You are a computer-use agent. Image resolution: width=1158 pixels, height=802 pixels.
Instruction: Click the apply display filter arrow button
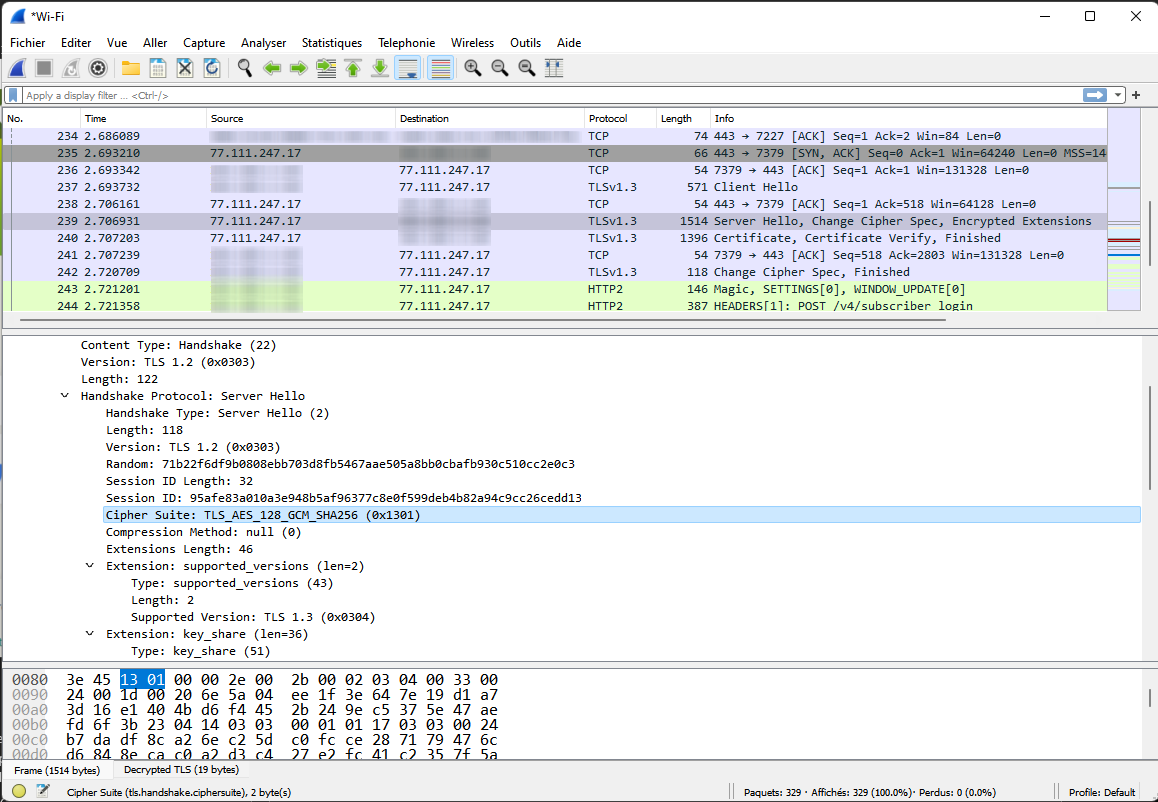point(1095,95)
